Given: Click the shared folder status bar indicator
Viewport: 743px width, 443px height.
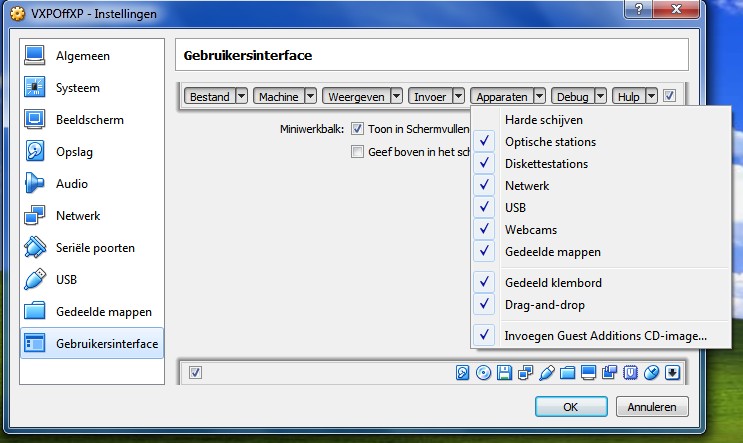Looking at the screenshot, I should (x=567, y=373).
